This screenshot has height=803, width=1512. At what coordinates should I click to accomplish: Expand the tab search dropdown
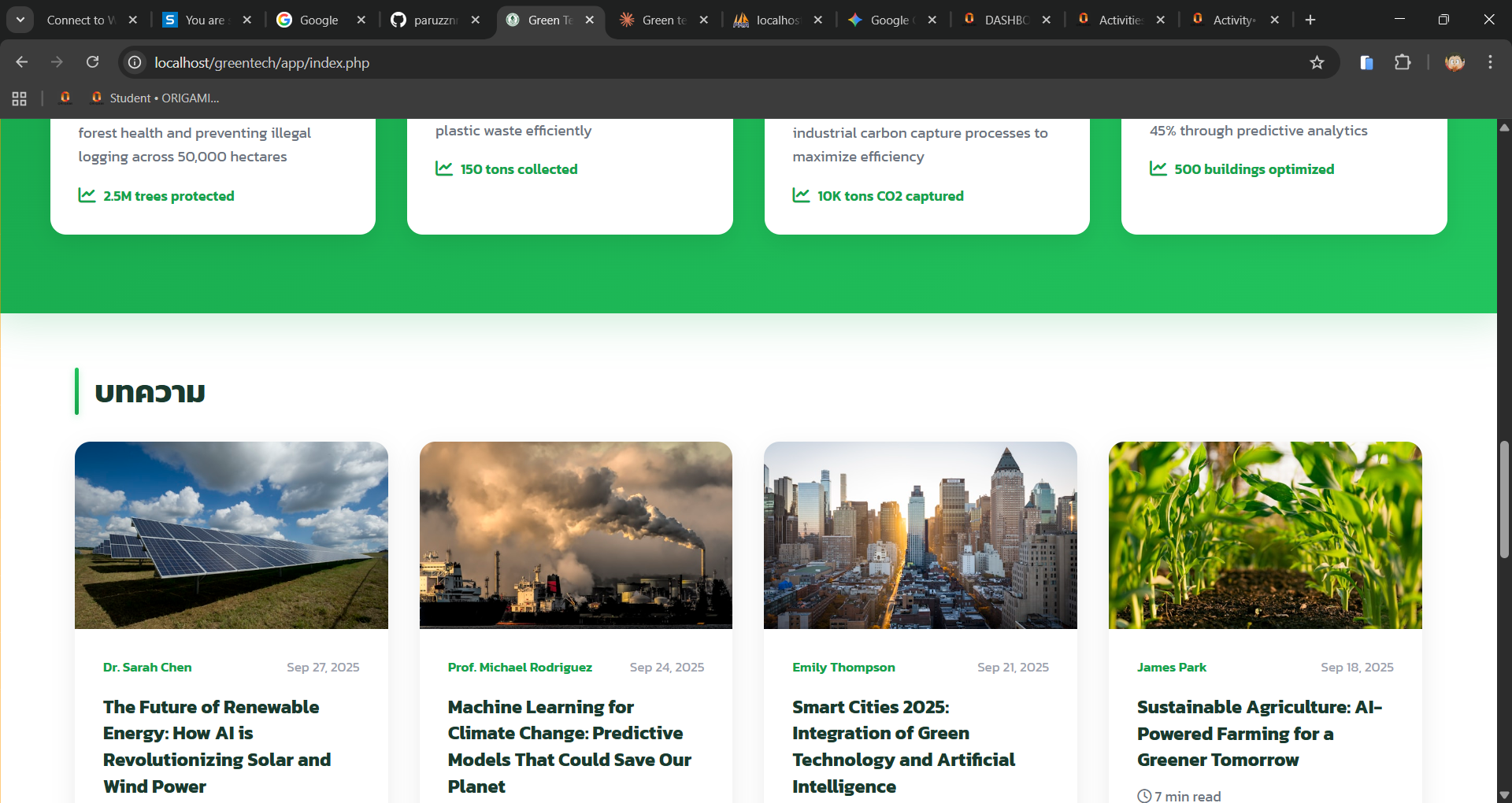[20, 20]
